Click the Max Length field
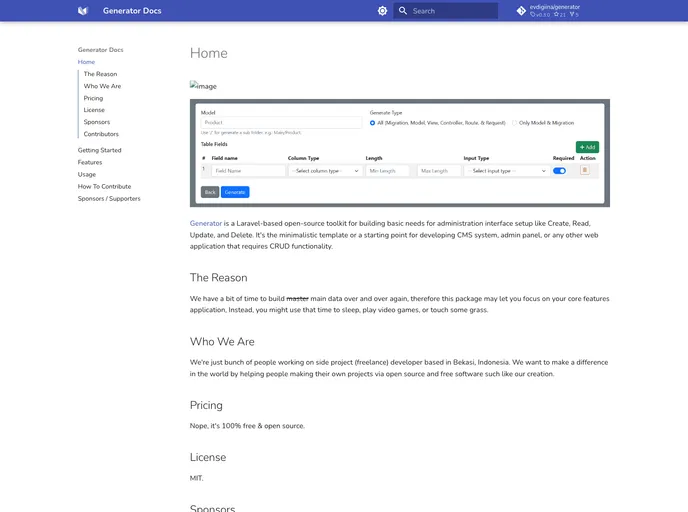Viewport: 688px width, 512px height. pos(439,171)
